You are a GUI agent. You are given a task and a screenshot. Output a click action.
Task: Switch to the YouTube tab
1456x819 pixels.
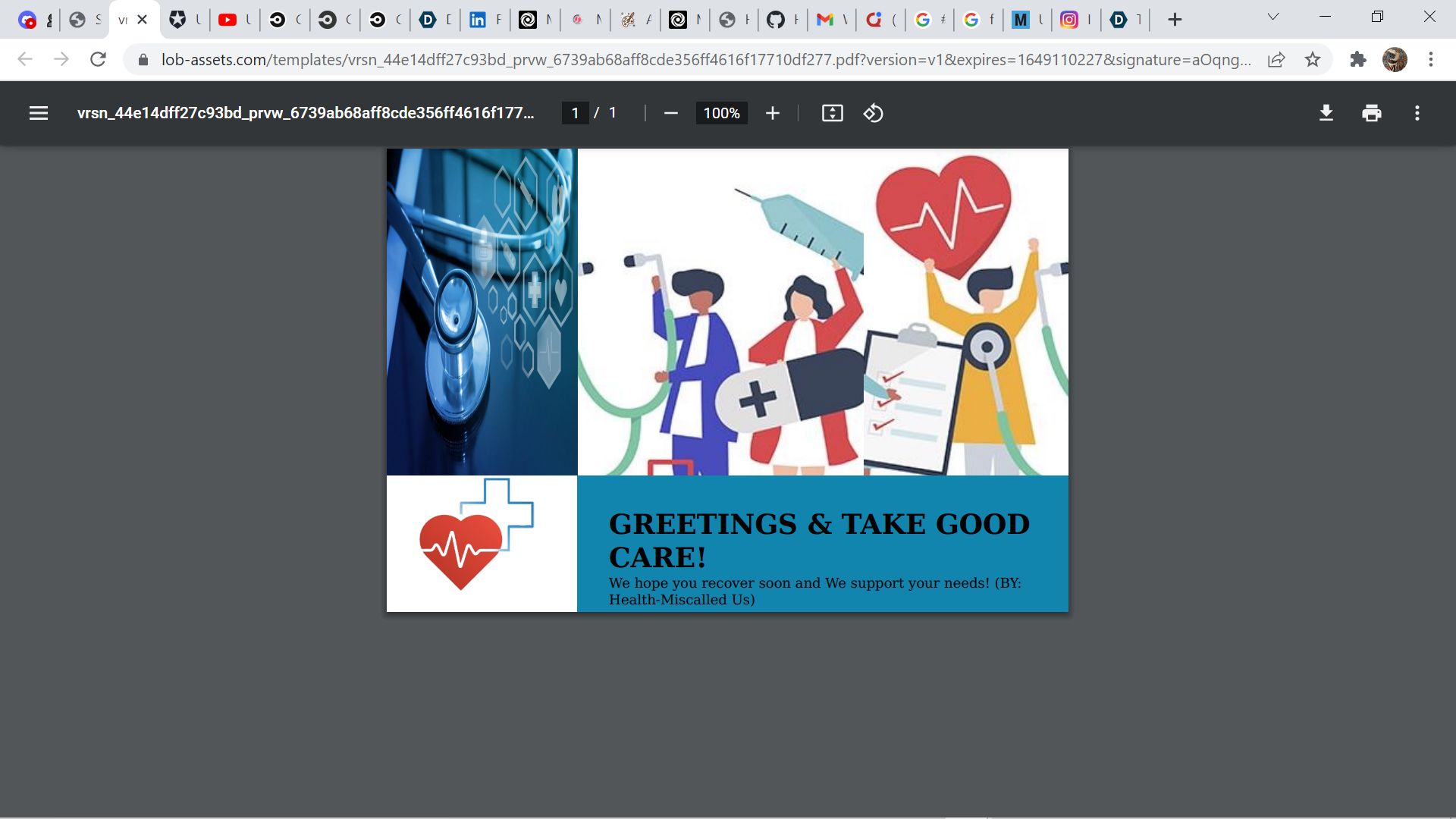pyautogui.click(x=227, y=20)
